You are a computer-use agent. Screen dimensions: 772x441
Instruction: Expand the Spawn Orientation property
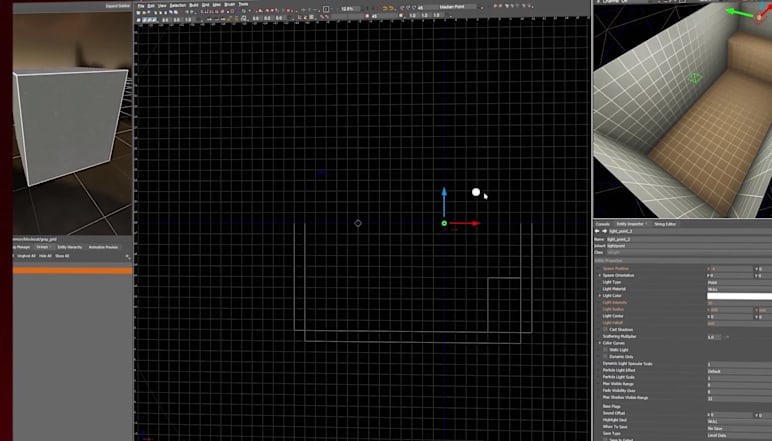click(x=600, y=276)
